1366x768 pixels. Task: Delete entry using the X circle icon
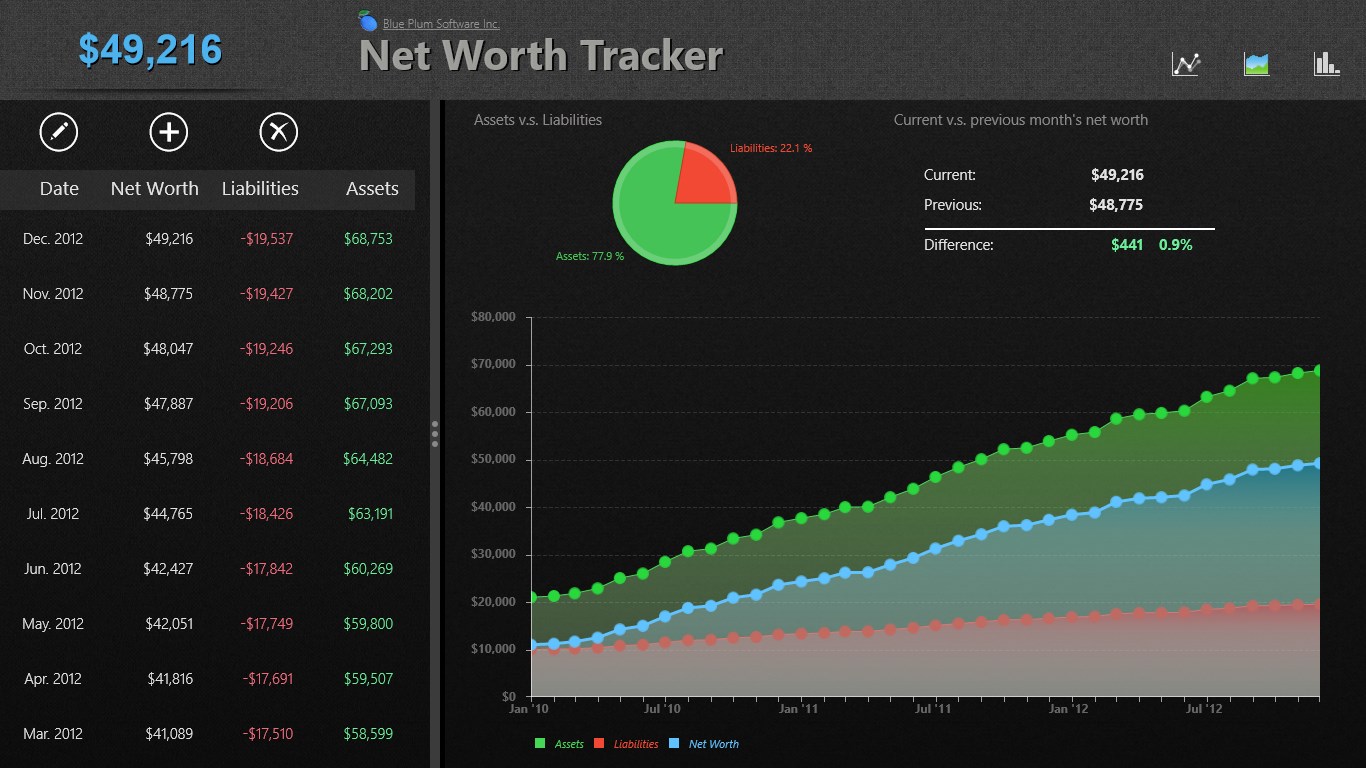pos(279,132)
